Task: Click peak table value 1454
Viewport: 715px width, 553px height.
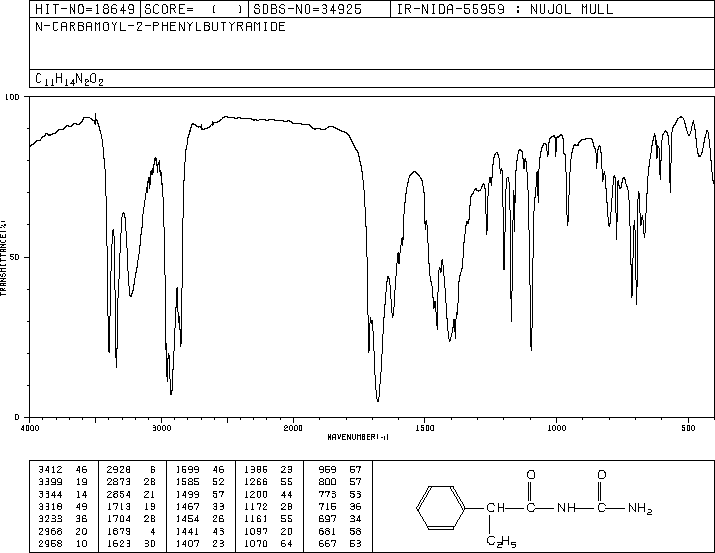Action: [x=187, y=519]
